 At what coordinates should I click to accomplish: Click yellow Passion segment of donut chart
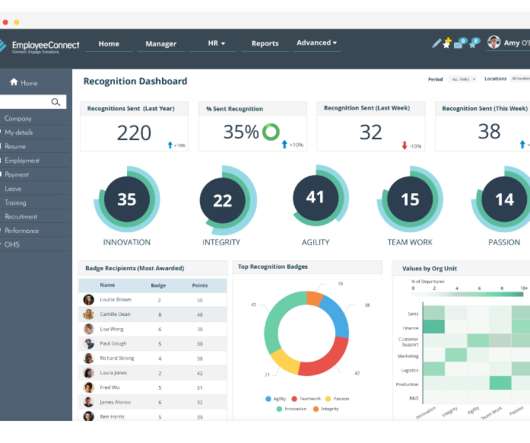[285, 362]
